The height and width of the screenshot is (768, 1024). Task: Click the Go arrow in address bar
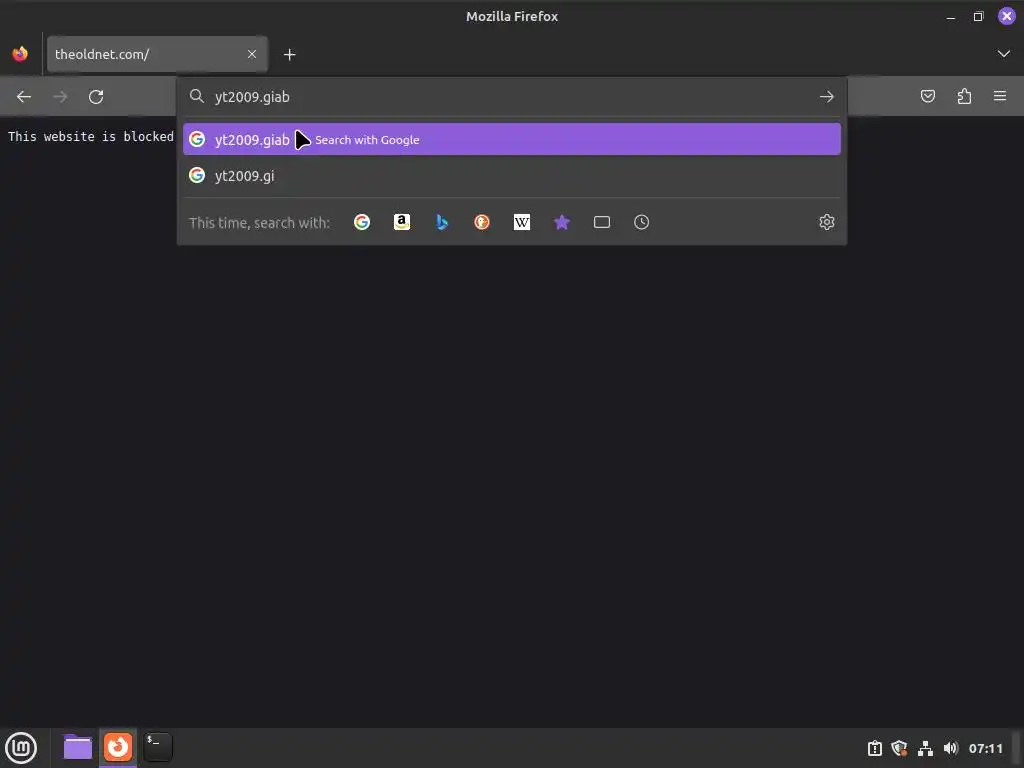coord(827,97)
